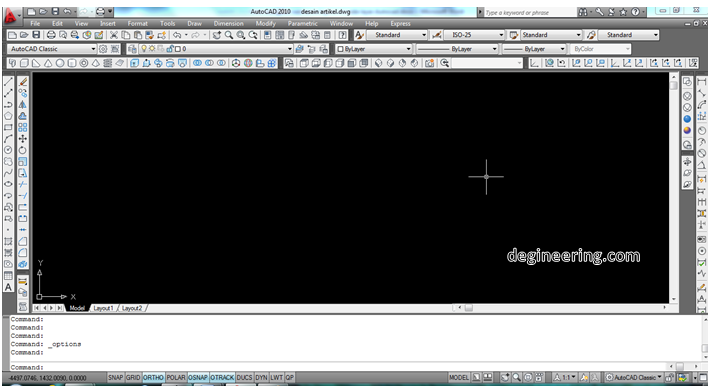Click the Help question mark icon
This screenshot has height=390, width=711.
[x=343, y=35]
